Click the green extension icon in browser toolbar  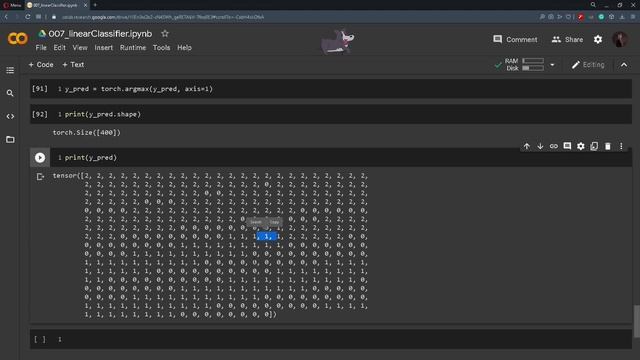[601, 17]
